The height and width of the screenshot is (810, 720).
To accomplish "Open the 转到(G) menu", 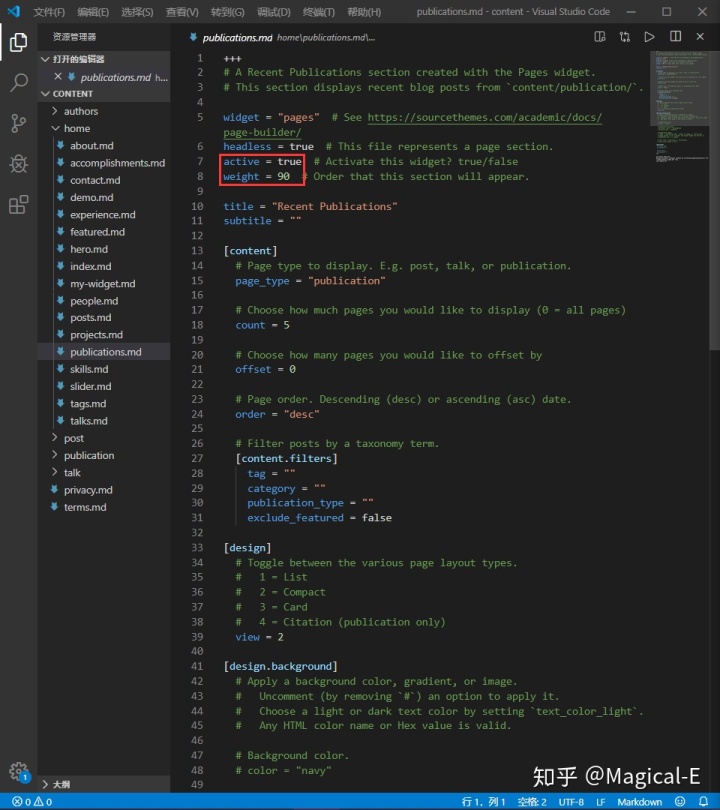I will (227, 12).
